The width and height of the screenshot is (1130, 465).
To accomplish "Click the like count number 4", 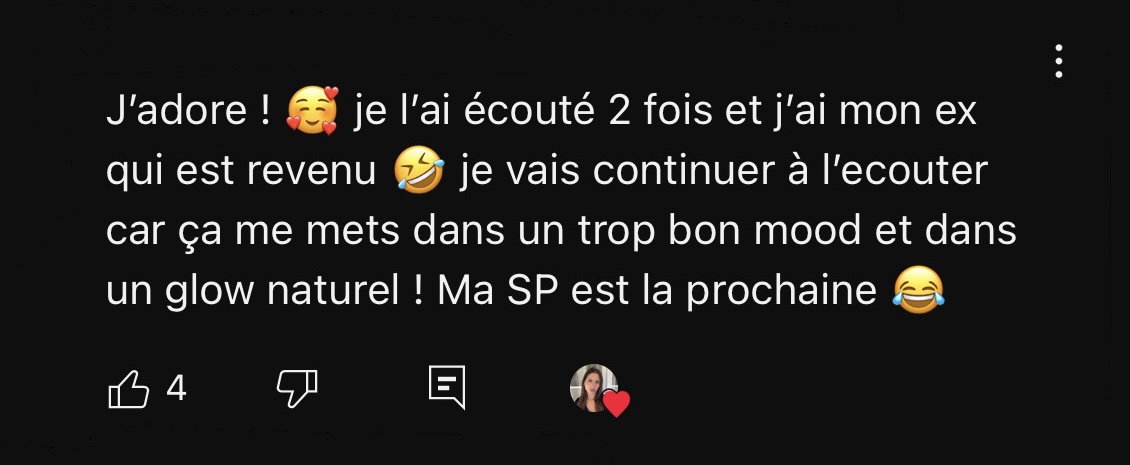I will [x=177, y=389].
